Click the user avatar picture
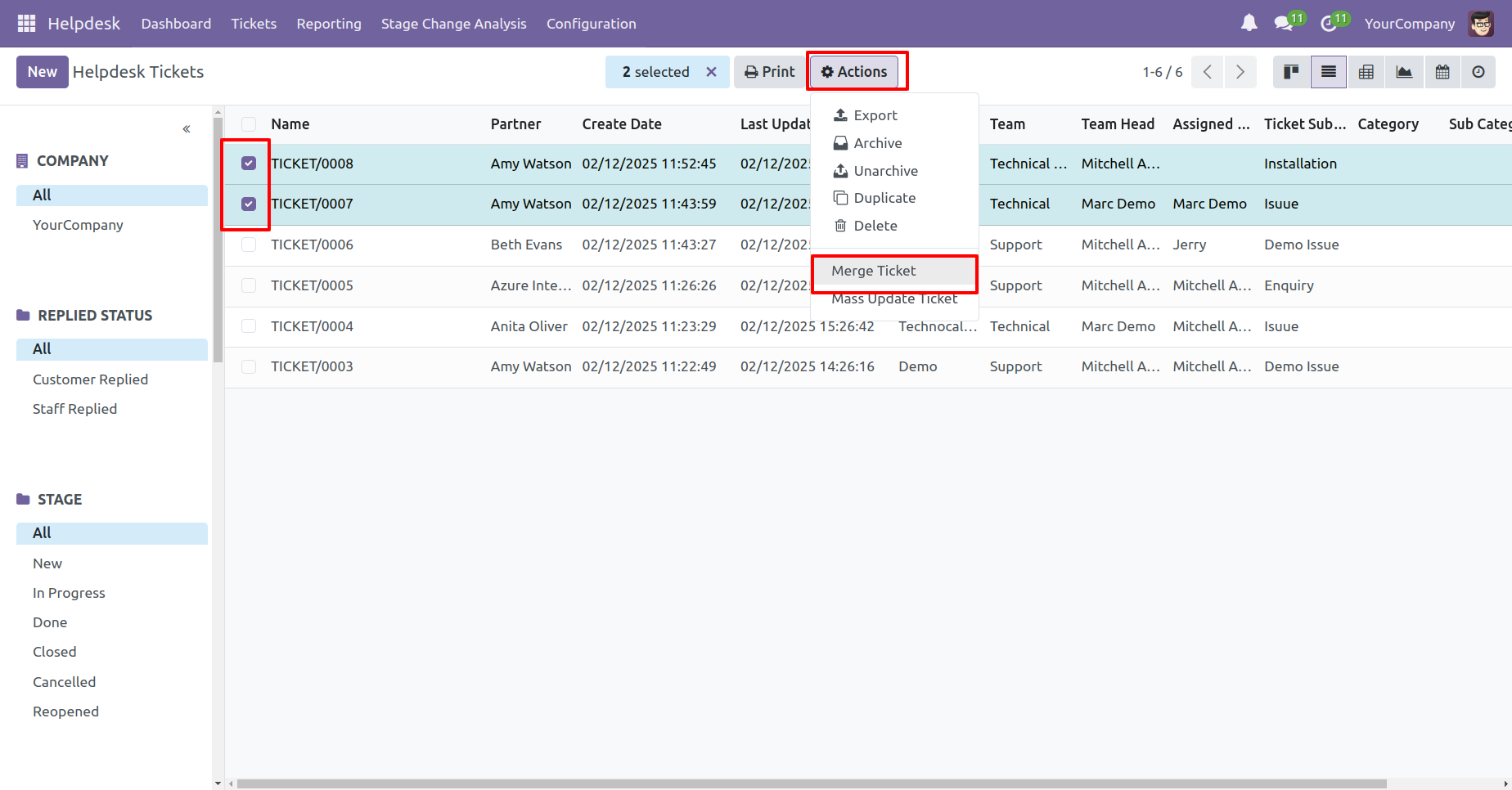The image size is (1512, 790). point(1481,24)
